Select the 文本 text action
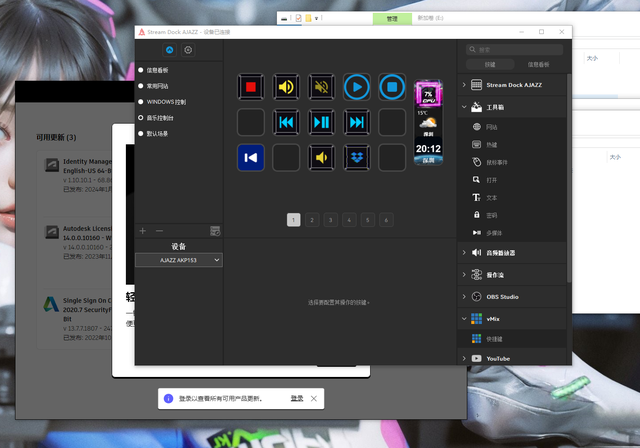The width and height of the screenshot is (640, 448). point(512,198)
